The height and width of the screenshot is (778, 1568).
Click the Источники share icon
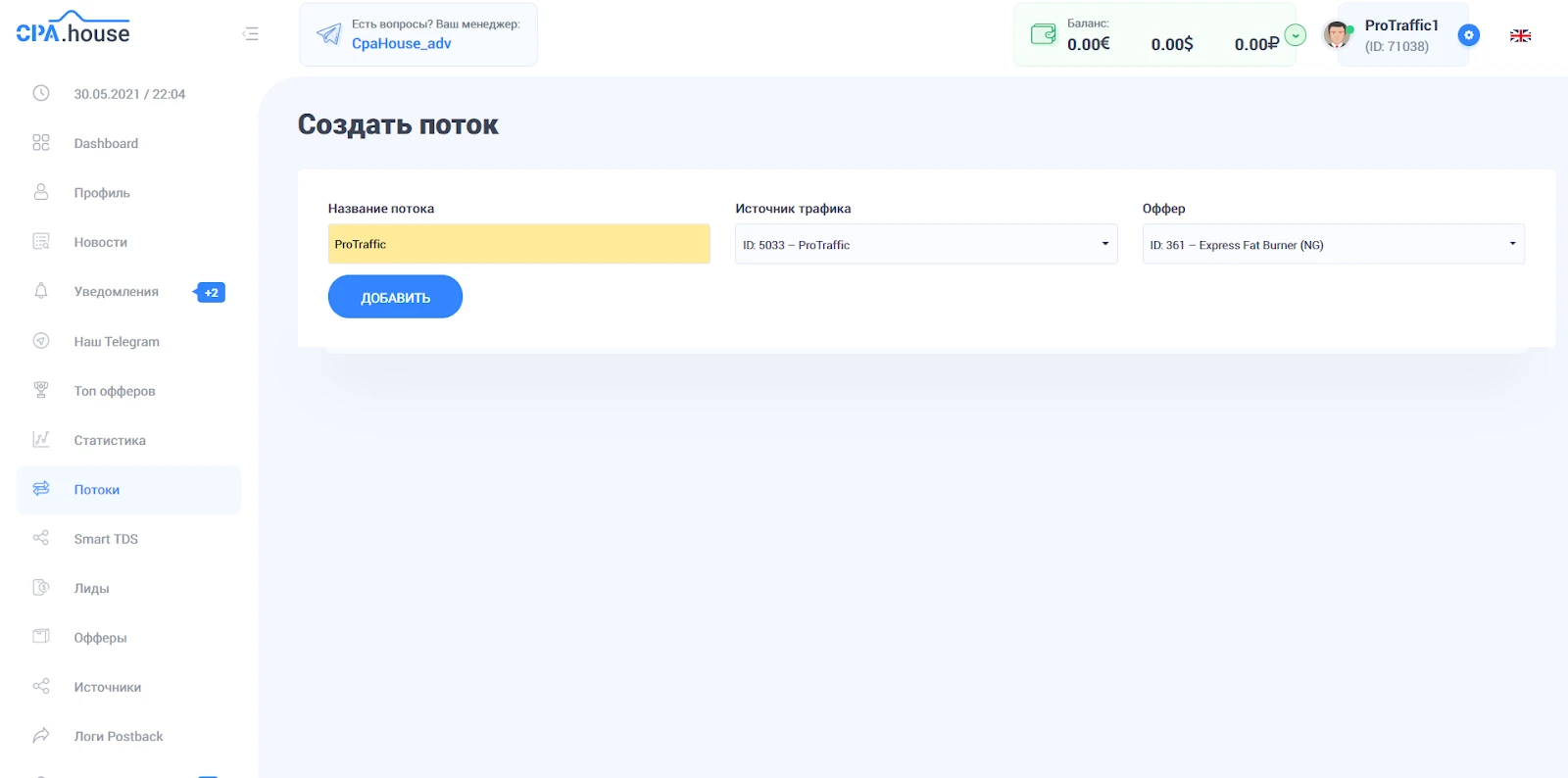[41, 686]
